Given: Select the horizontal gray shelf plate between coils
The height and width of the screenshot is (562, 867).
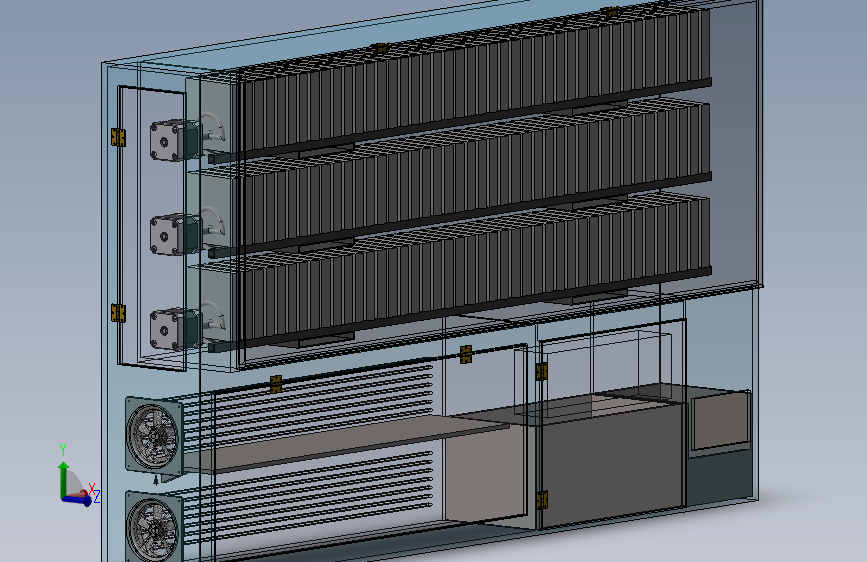Looking at the screenshot, I should pos(346,443).
